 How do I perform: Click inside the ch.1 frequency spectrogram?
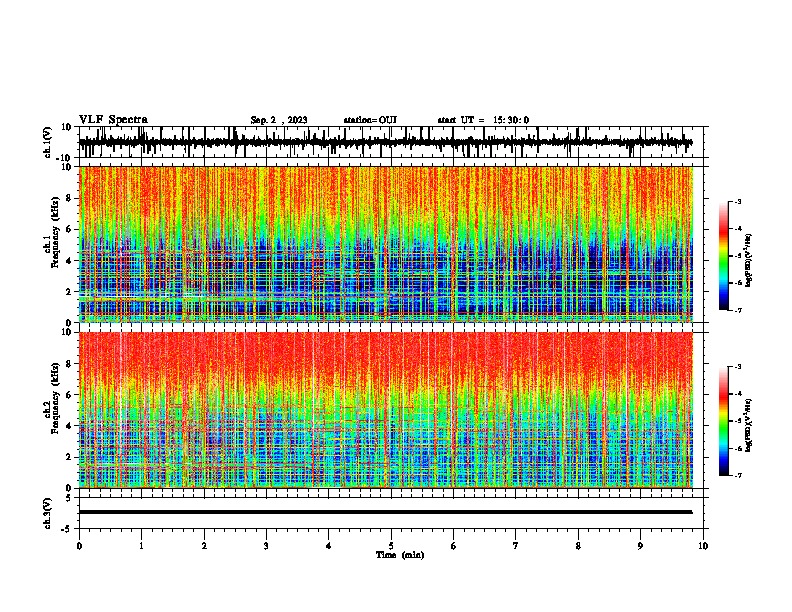[x=386, y=244]
